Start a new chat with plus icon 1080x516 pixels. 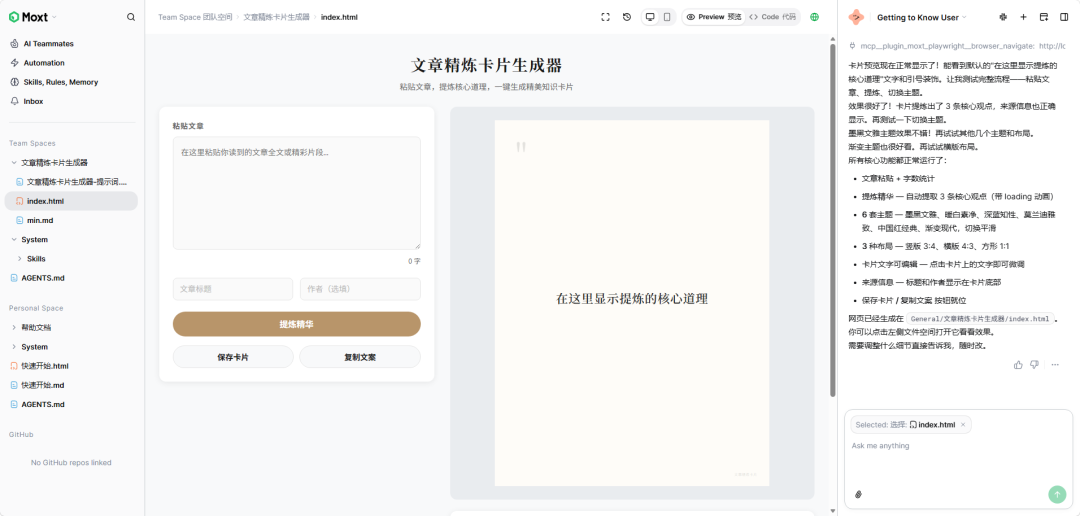tap(1024, 17)
